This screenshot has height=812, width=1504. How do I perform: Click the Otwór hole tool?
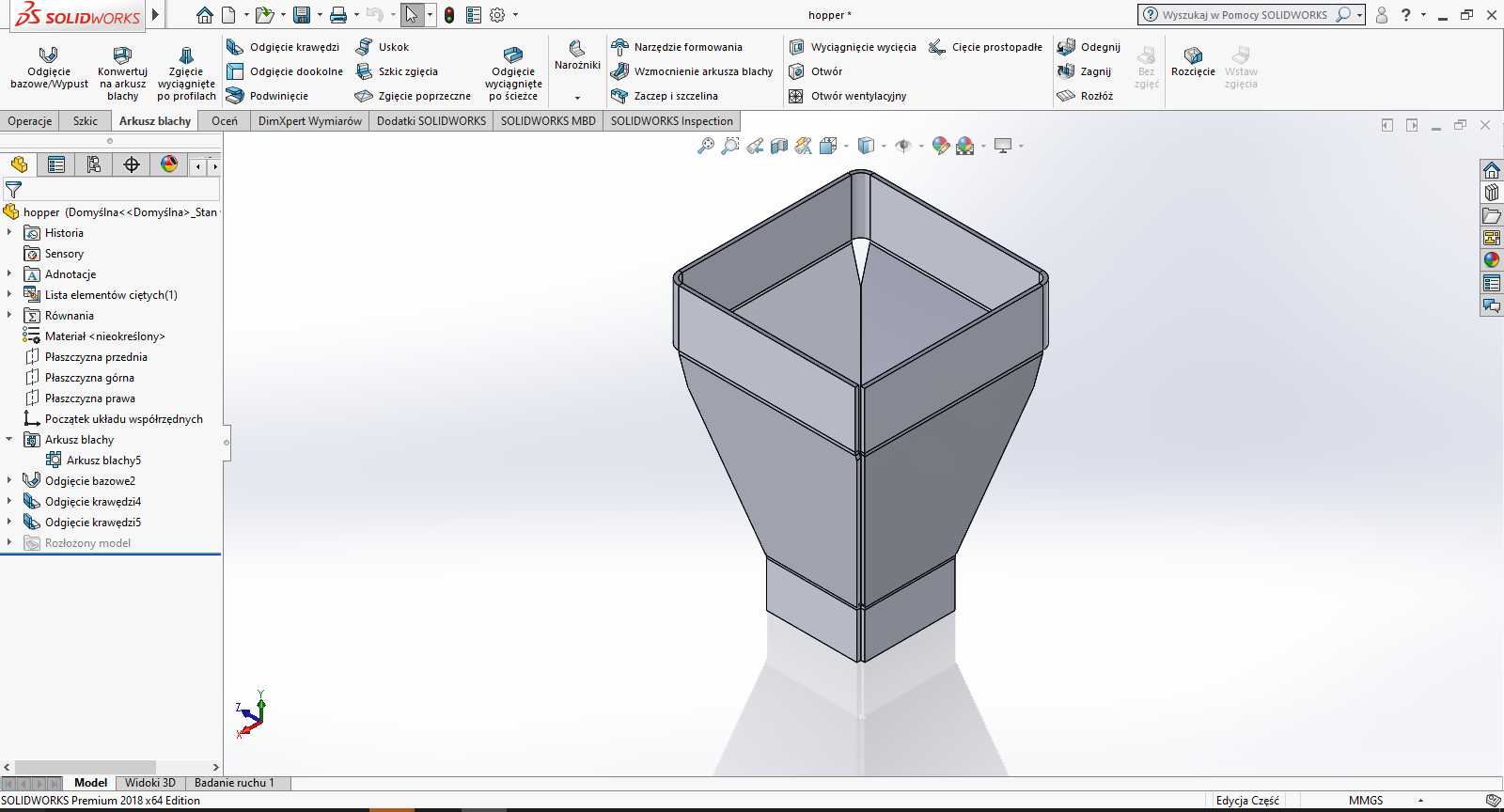pos(815,71)
